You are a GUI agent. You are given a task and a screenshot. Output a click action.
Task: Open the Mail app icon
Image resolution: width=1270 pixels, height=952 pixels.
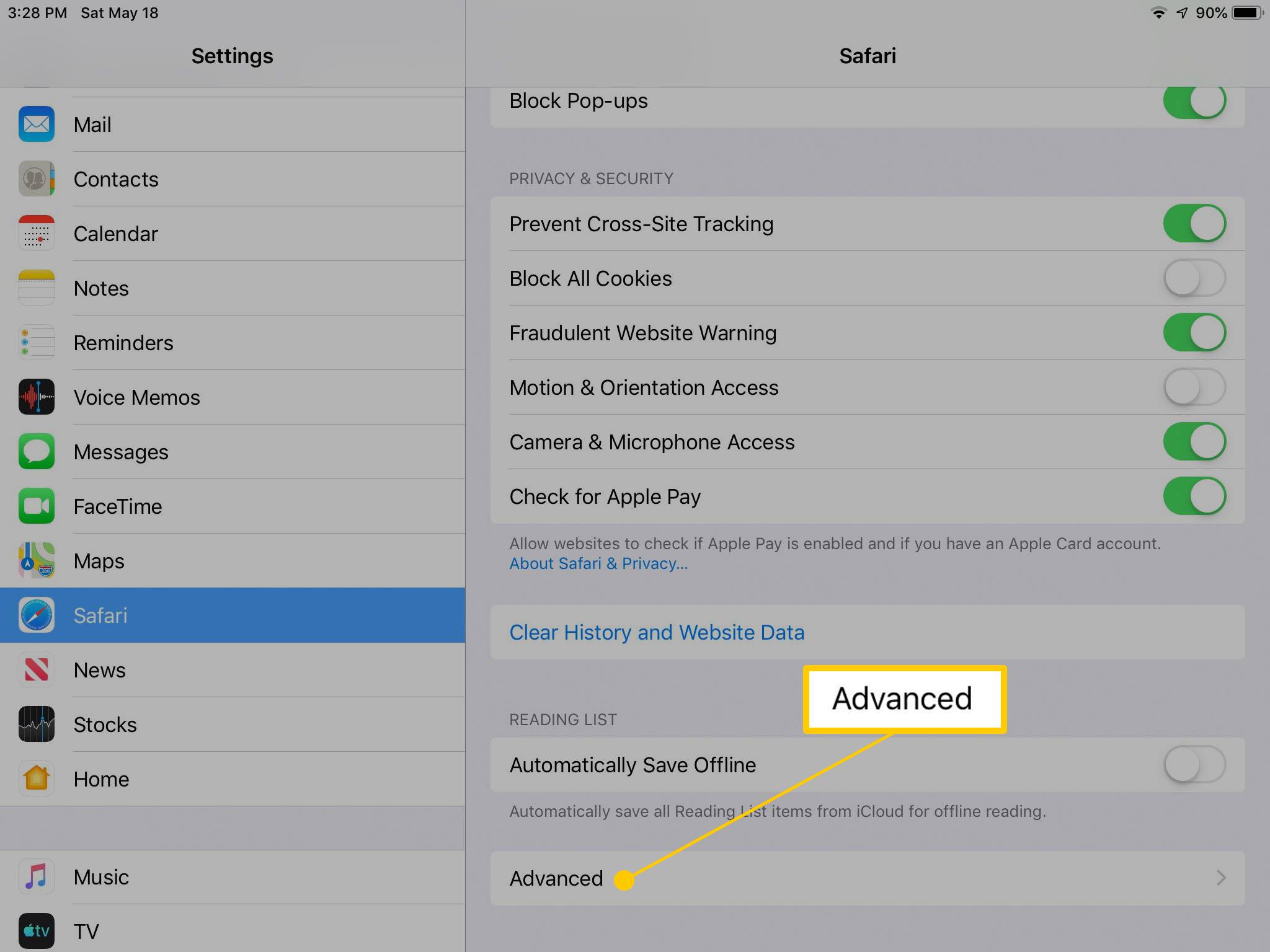pos(37,125)
